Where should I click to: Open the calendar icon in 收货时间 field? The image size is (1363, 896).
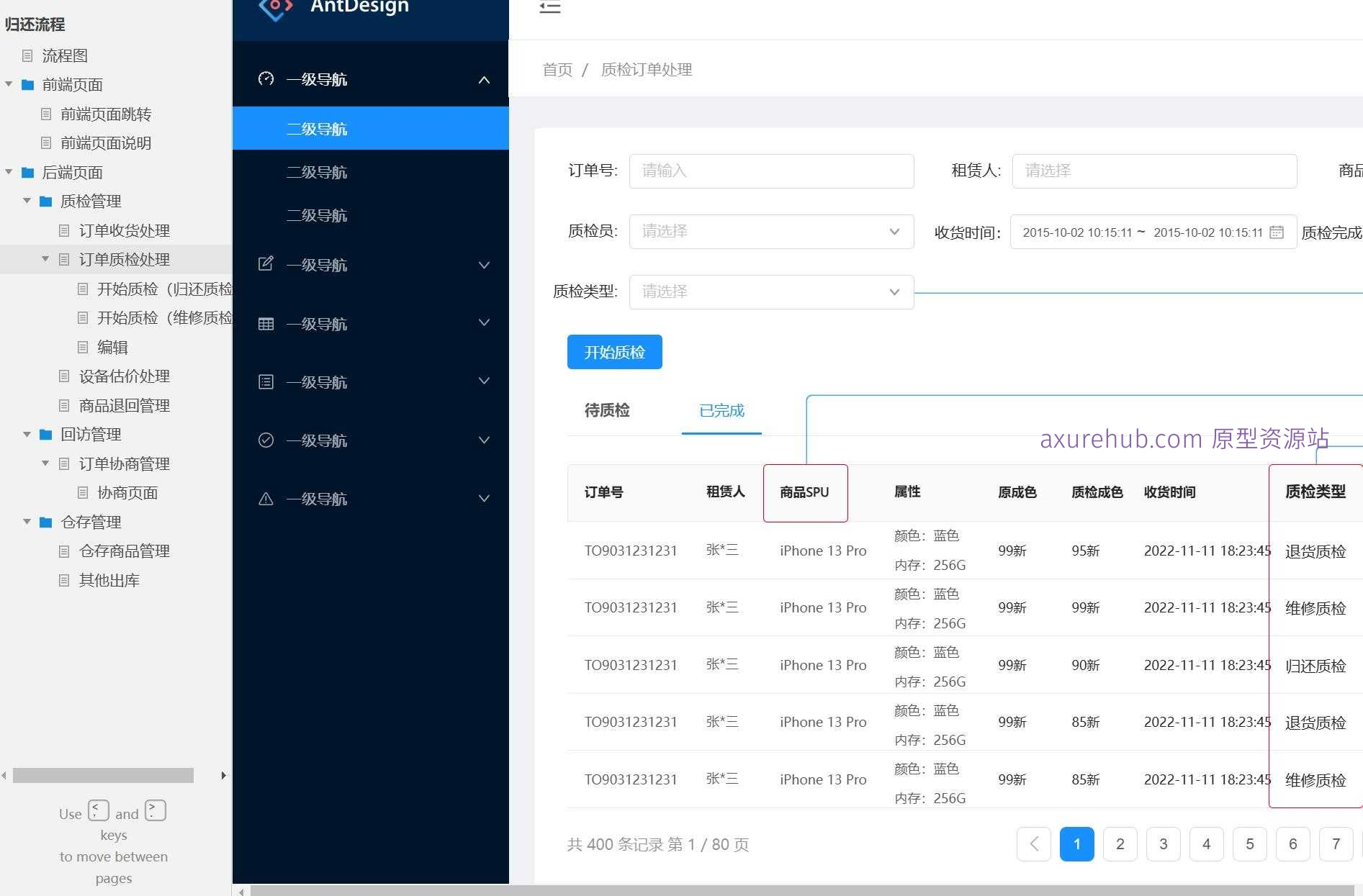(x=1276, y=232)
